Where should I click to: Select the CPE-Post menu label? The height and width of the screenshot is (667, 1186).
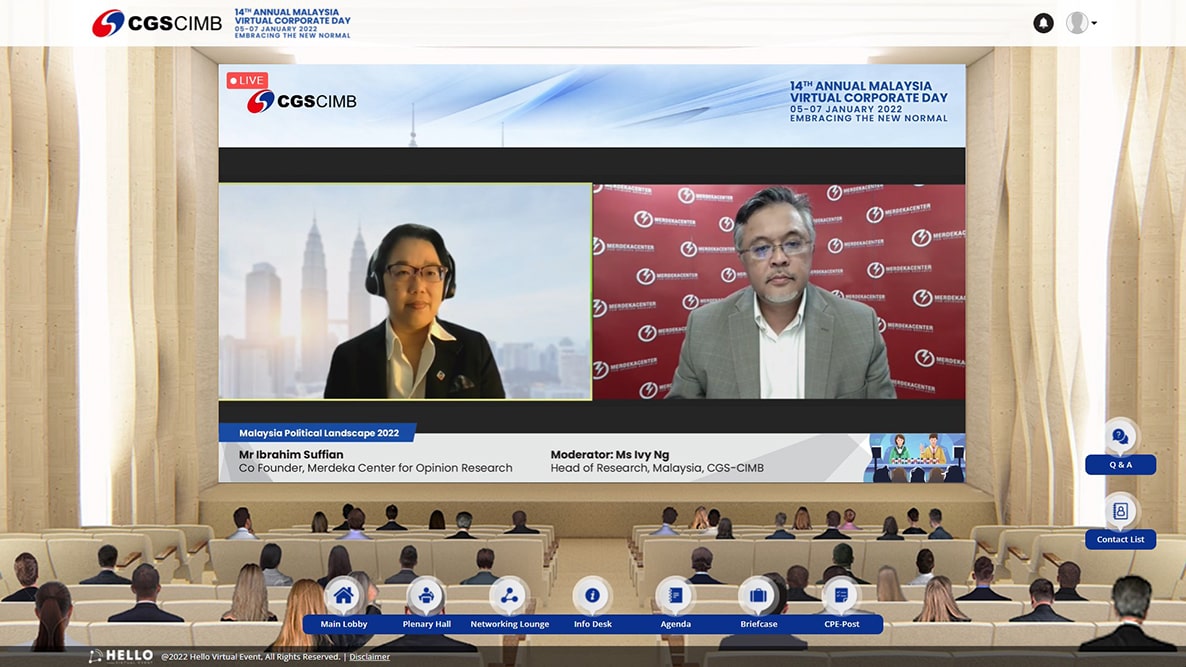(841, 624)
